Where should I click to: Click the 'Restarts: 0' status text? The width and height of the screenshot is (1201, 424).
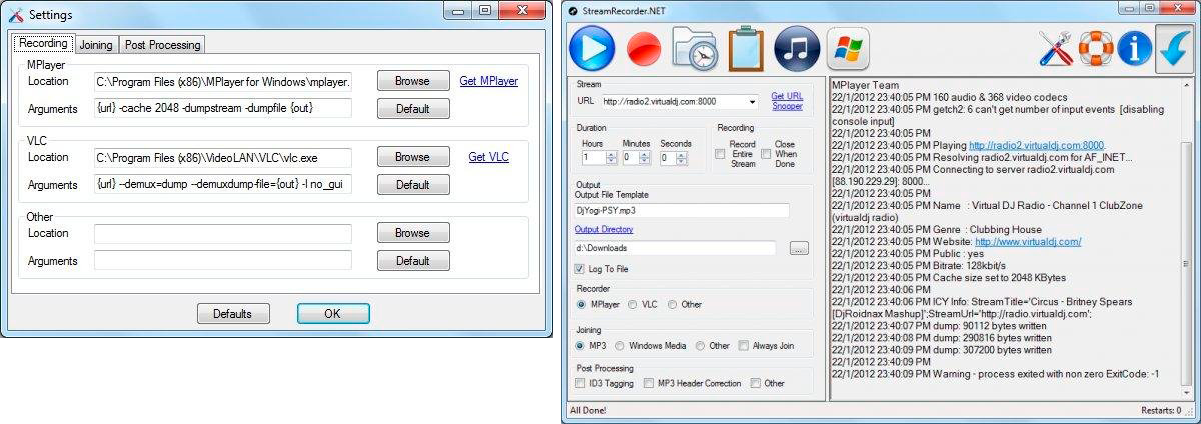pyautogui.click(x=1160, y=411)
